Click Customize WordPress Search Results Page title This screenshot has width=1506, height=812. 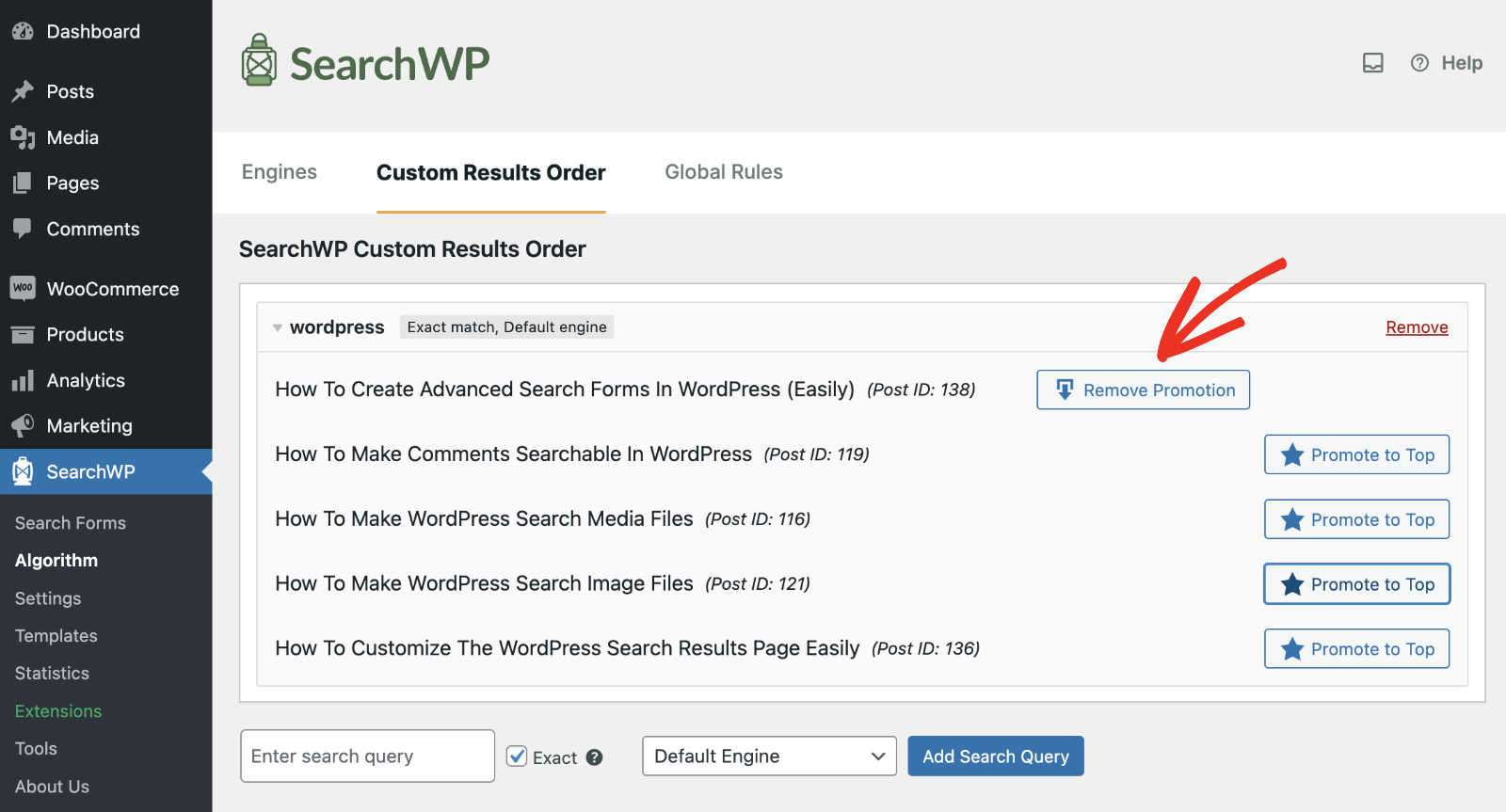(x=568, y=649)
